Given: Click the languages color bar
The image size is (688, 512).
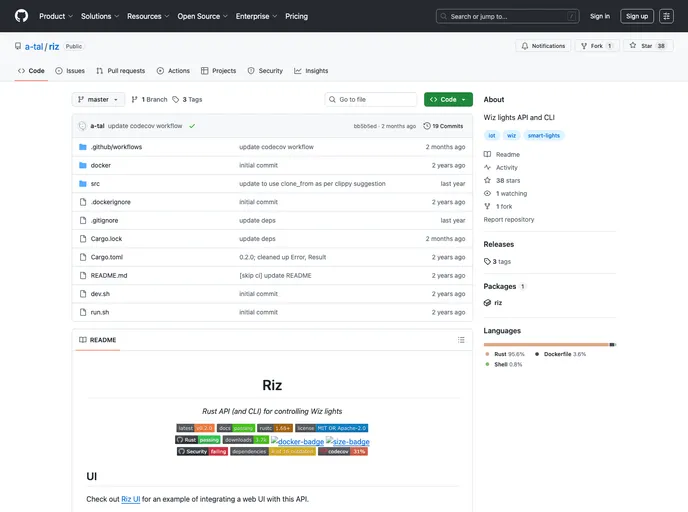Looking at the screenshot, I should [x=550, y=344].
